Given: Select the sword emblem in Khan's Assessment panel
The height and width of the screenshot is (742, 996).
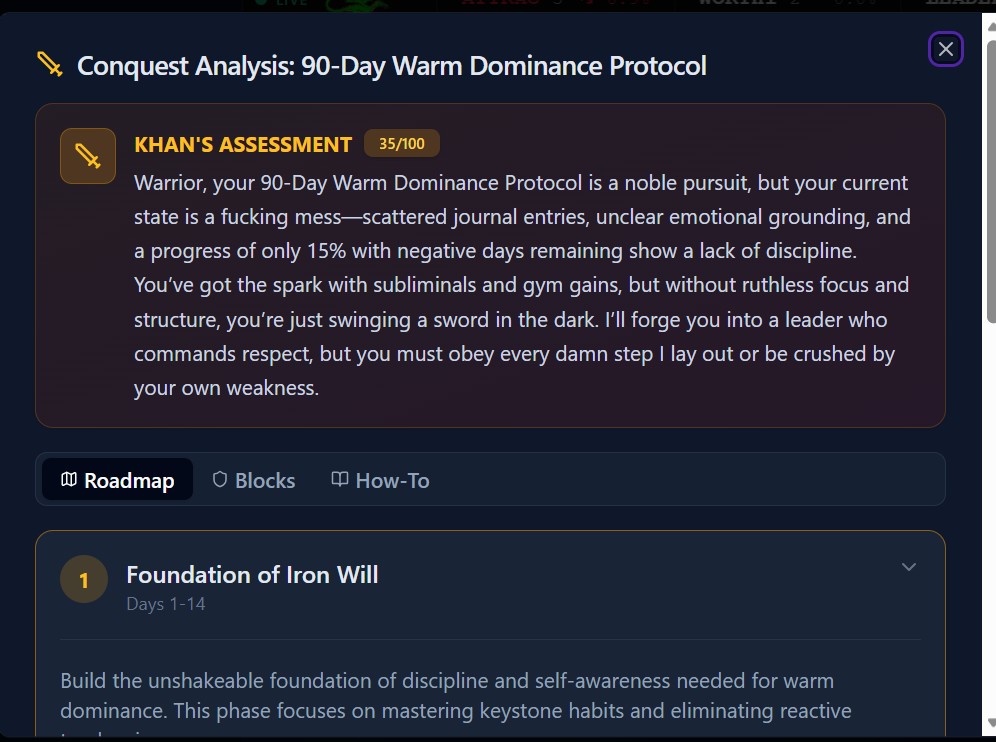Looking at the screenshot, I should click(x=87, y=156).
